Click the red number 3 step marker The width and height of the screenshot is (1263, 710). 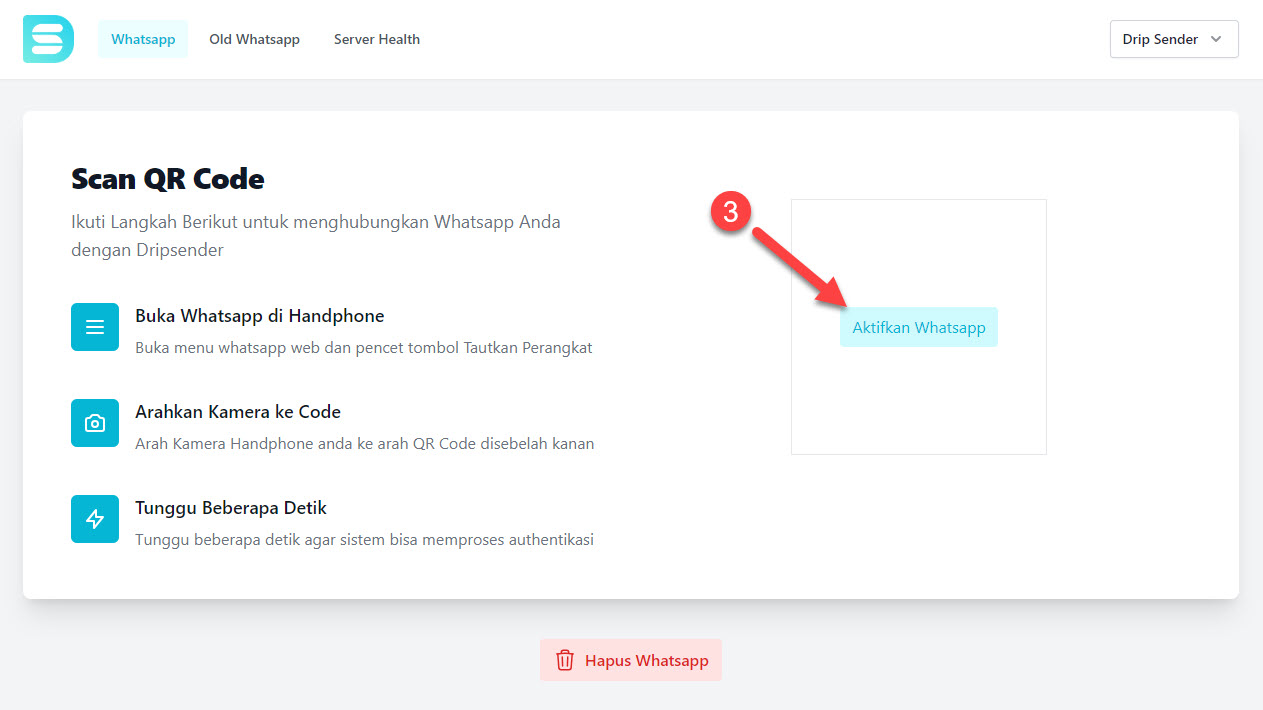coord(731,212)
